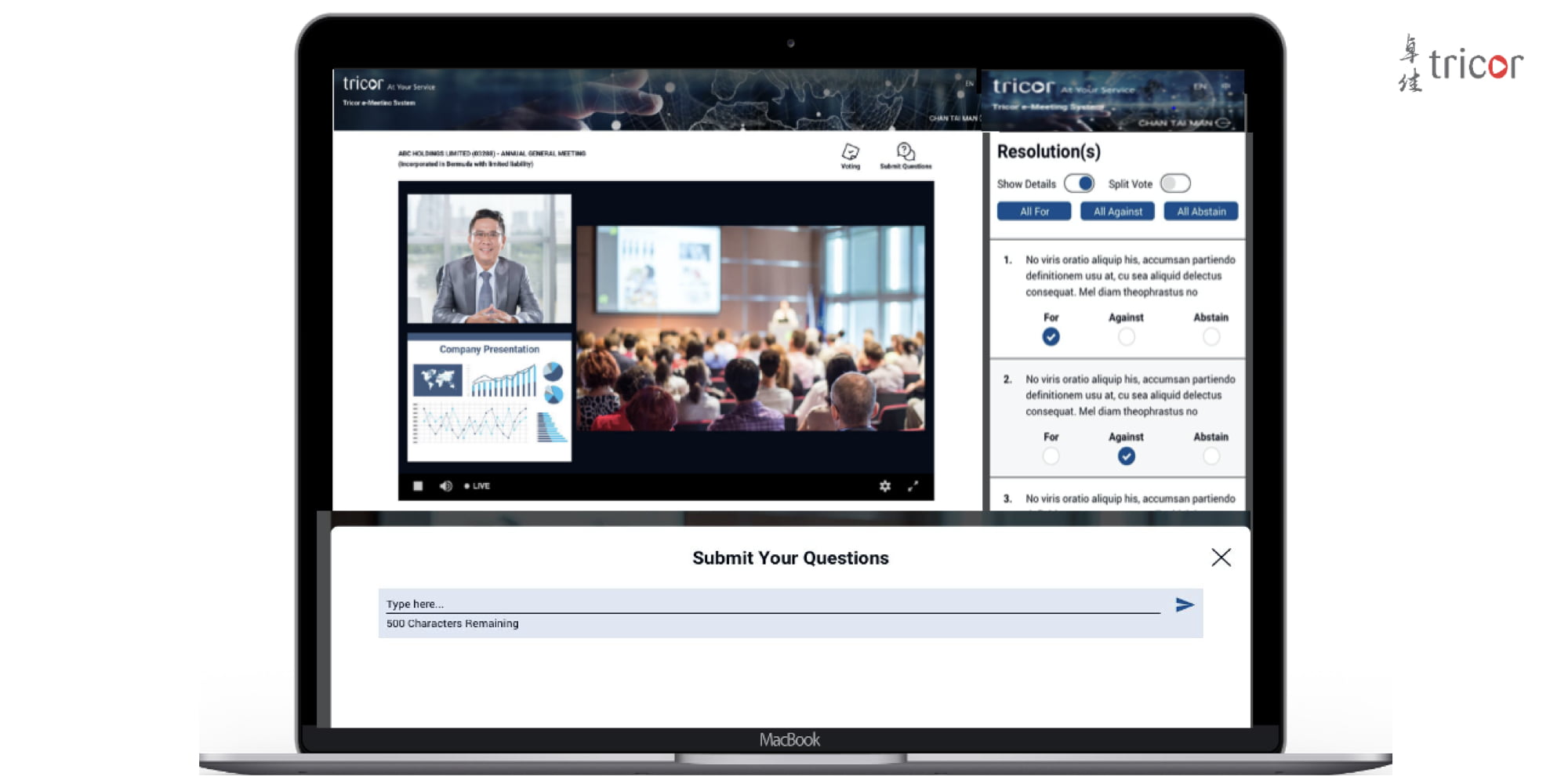Click the speaker video thumbnail of the man in suit
This screenshot has height=784, width=1568.
pos(489,259)
